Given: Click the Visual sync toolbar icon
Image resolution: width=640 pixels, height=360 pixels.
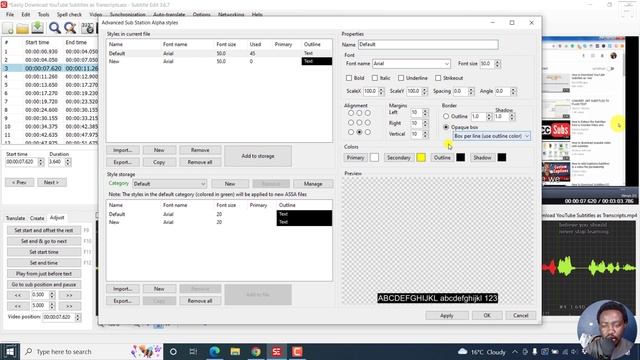Looking at the screenshot, I should click(87, 28).
